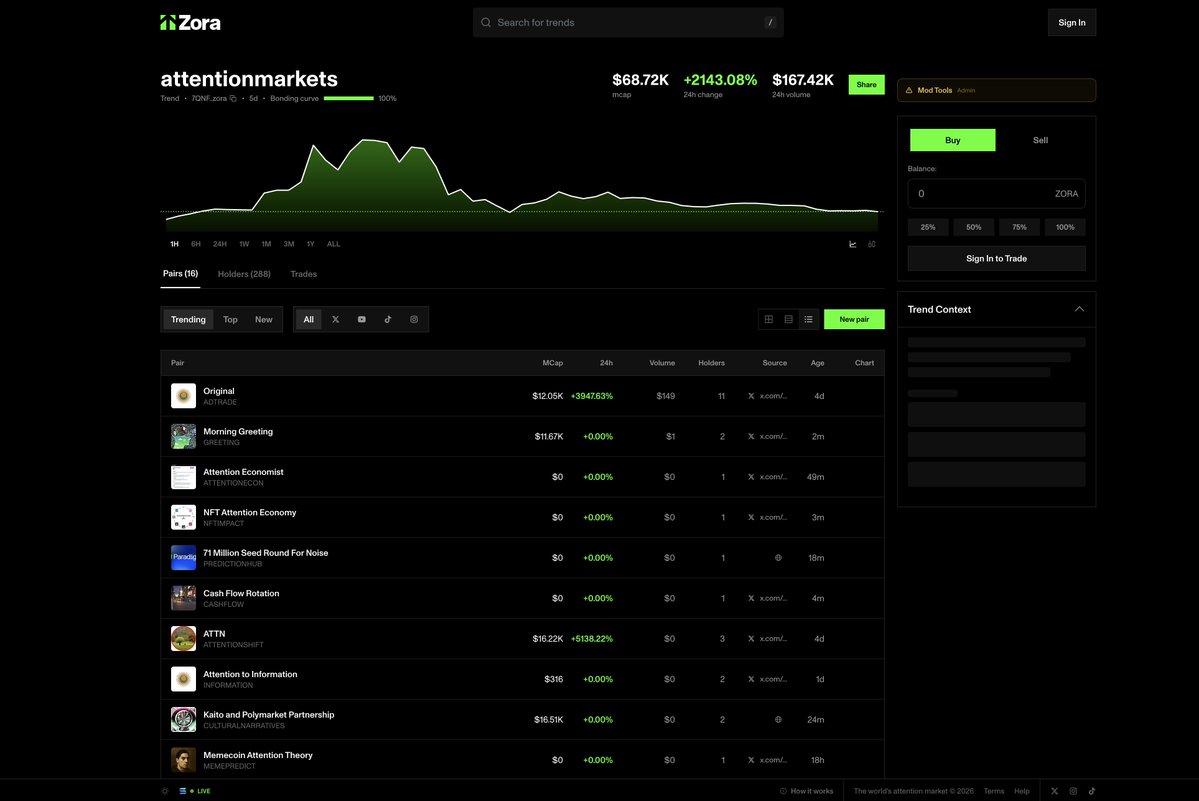Collapse the Trend Context panel
The image size is (1199, 801).
click(1079, 310)
